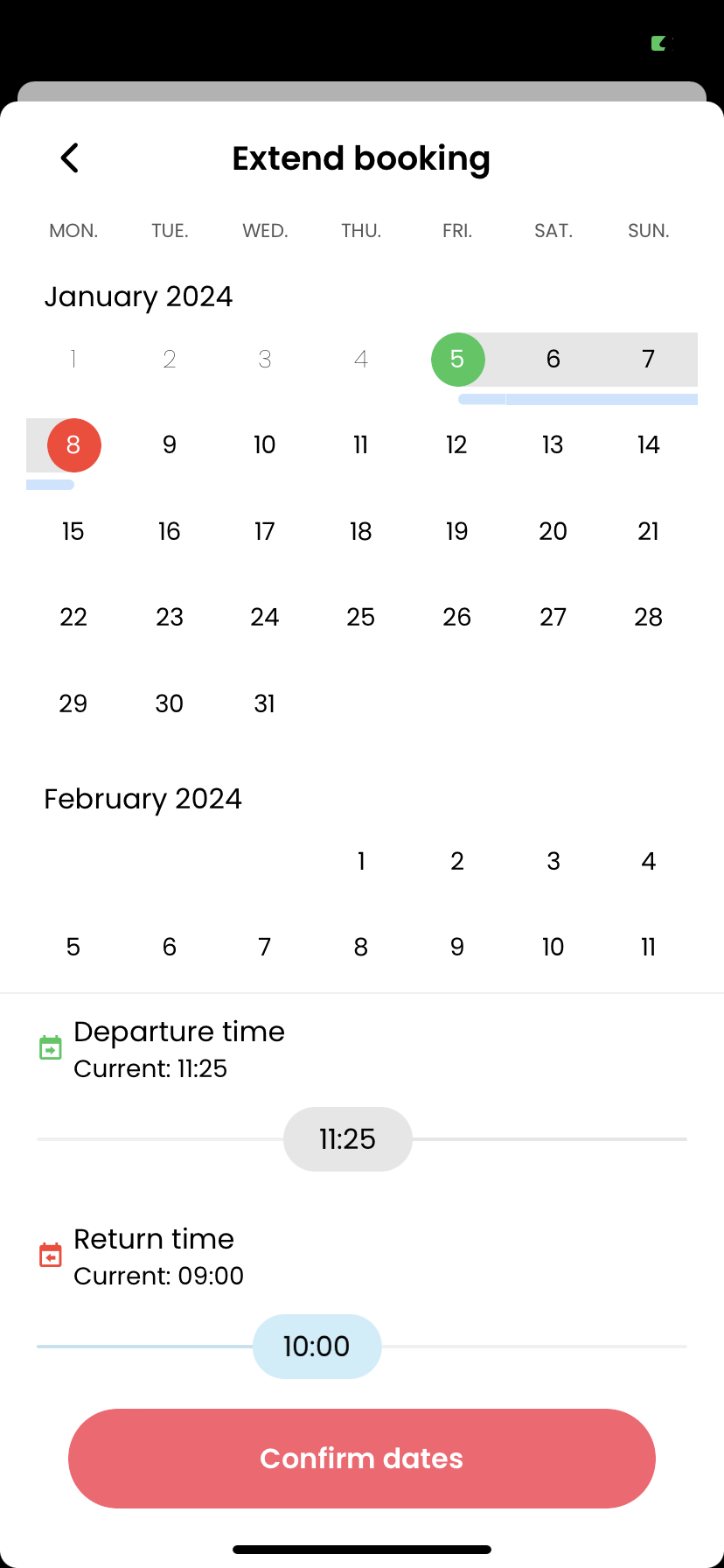Pick February 8 on the calendar
Image resolution: width=724 pixels, height=1568 pixels.
click(x=360, y=947)
